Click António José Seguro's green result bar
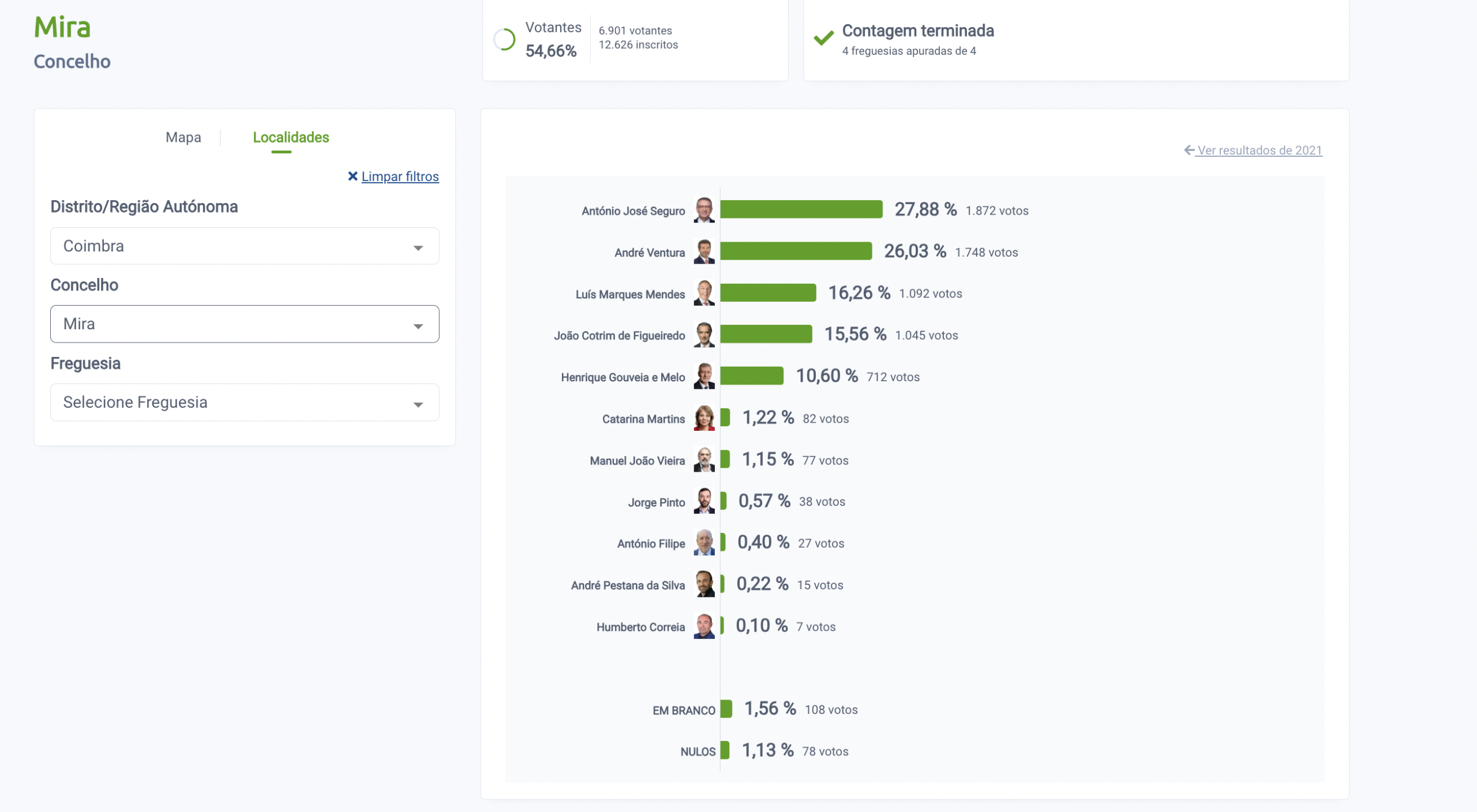The width and height of the screenshot is (1477, 812). [801, 209]
